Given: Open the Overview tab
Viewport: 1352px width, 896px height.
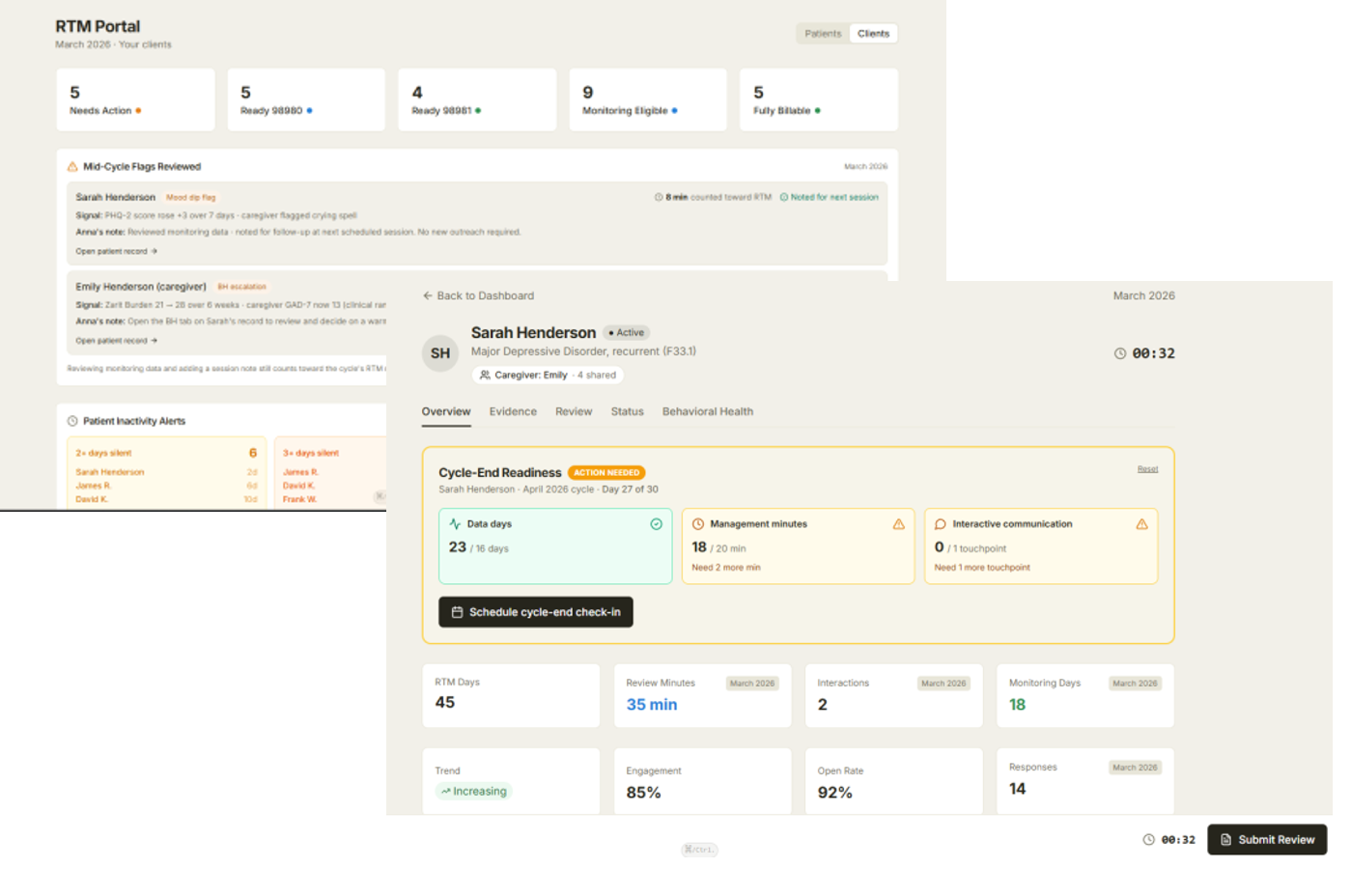Looking at the screenshot, I should click(446, 412).
